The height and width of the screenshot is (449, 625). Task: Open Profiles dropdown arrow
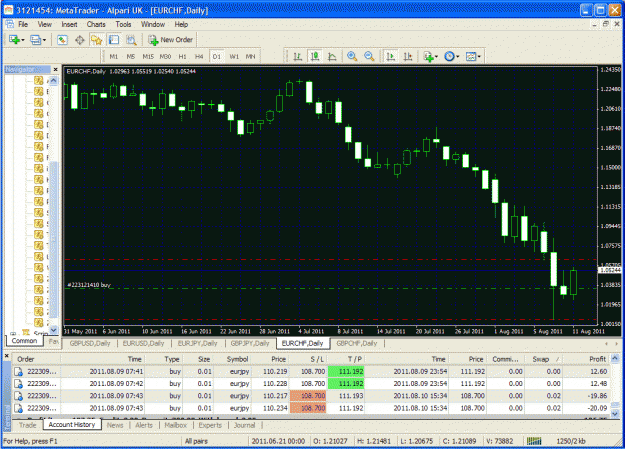44,40
